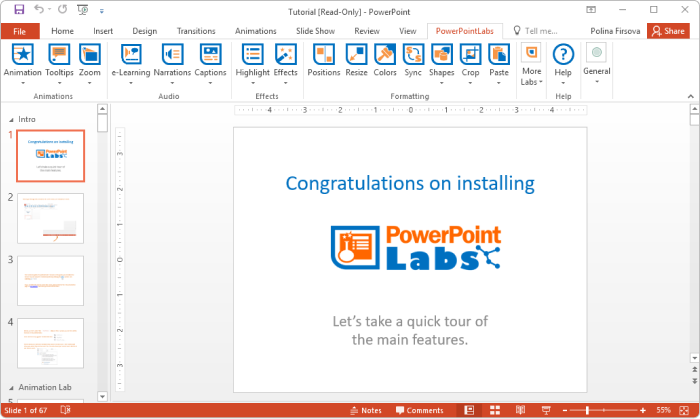Screen dimensions: 700x419
Task: Undo the last action
Action: pyautogui.click(x=38, y=9)
